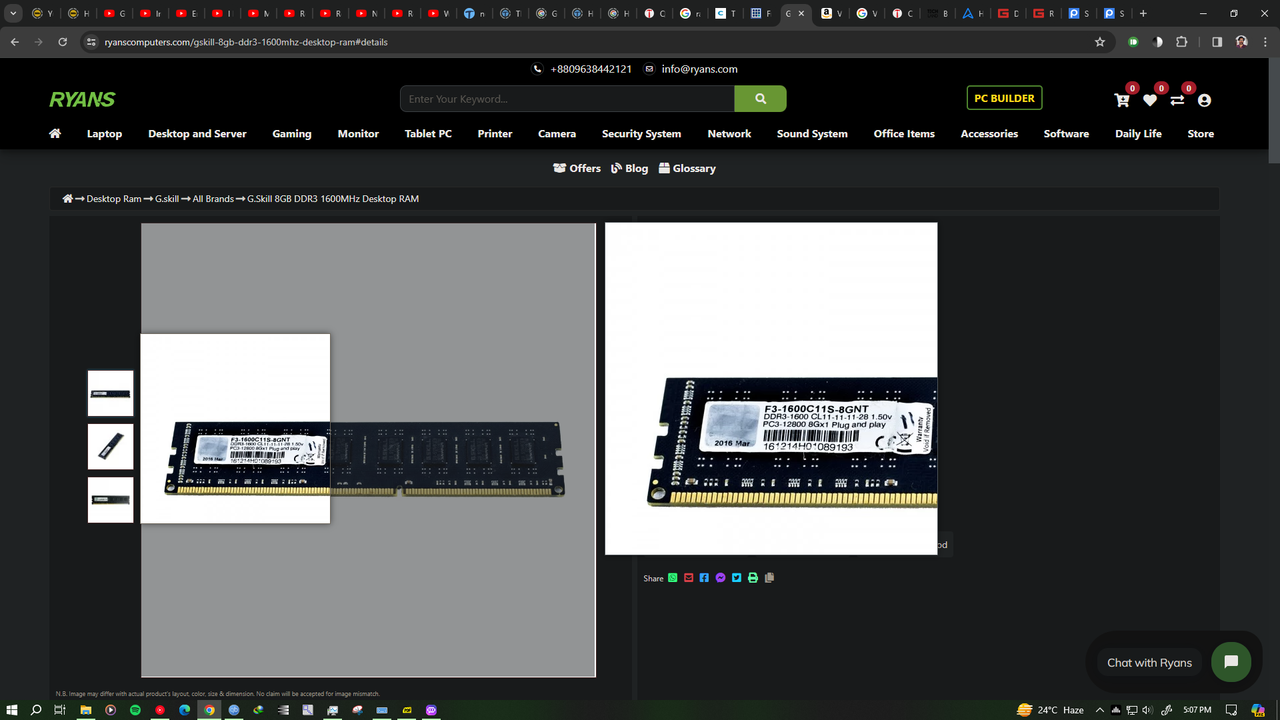Open the Office Items menu
The image size is (1280, 720).
(x=904, y=133)
